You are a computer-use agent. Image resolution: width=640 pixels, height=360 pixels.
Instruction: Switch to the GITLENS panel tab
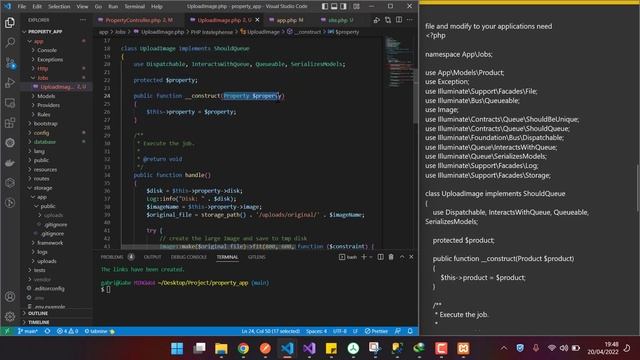[257, 257]
